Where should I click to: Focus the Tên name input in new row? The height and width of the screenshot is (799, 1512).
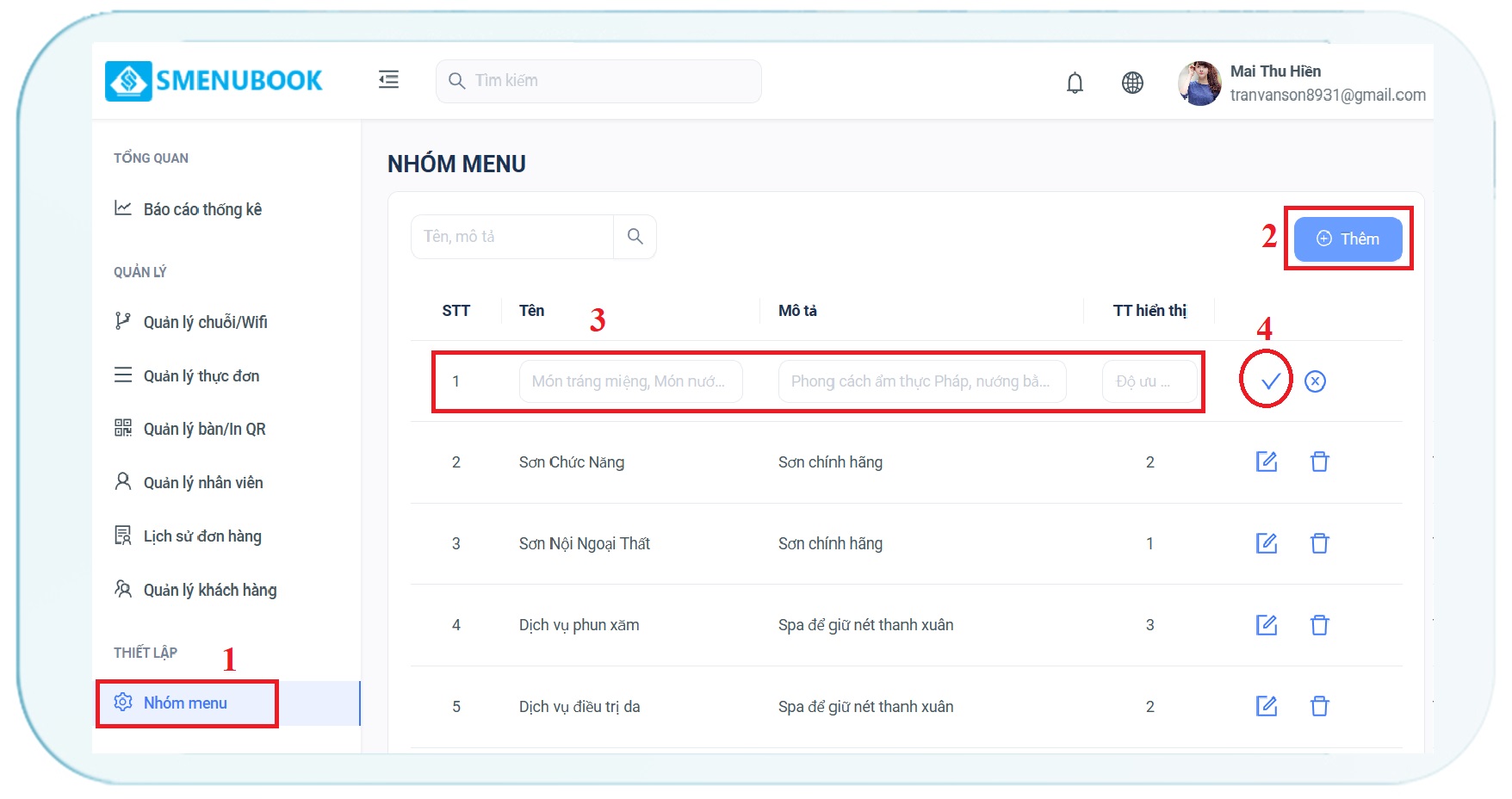[x=630, y=381]
